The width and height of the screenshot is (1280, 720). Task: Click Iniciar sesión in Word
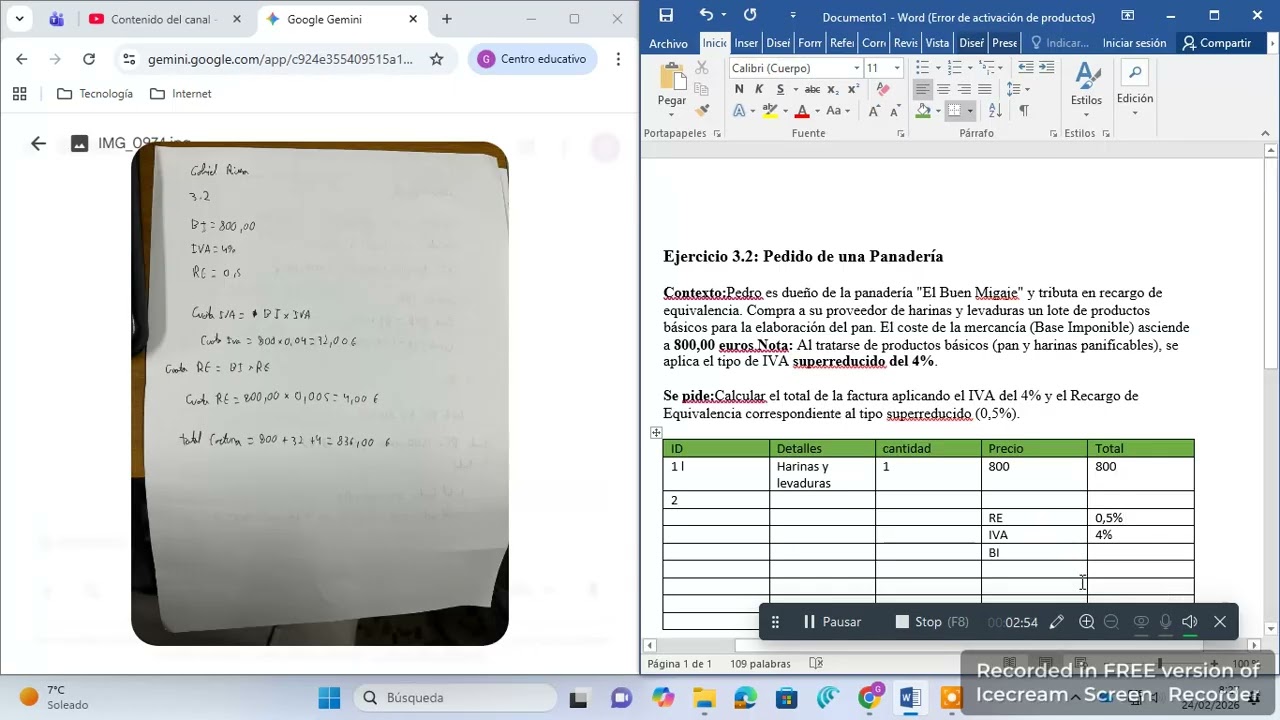click(x=1134, y=43)
